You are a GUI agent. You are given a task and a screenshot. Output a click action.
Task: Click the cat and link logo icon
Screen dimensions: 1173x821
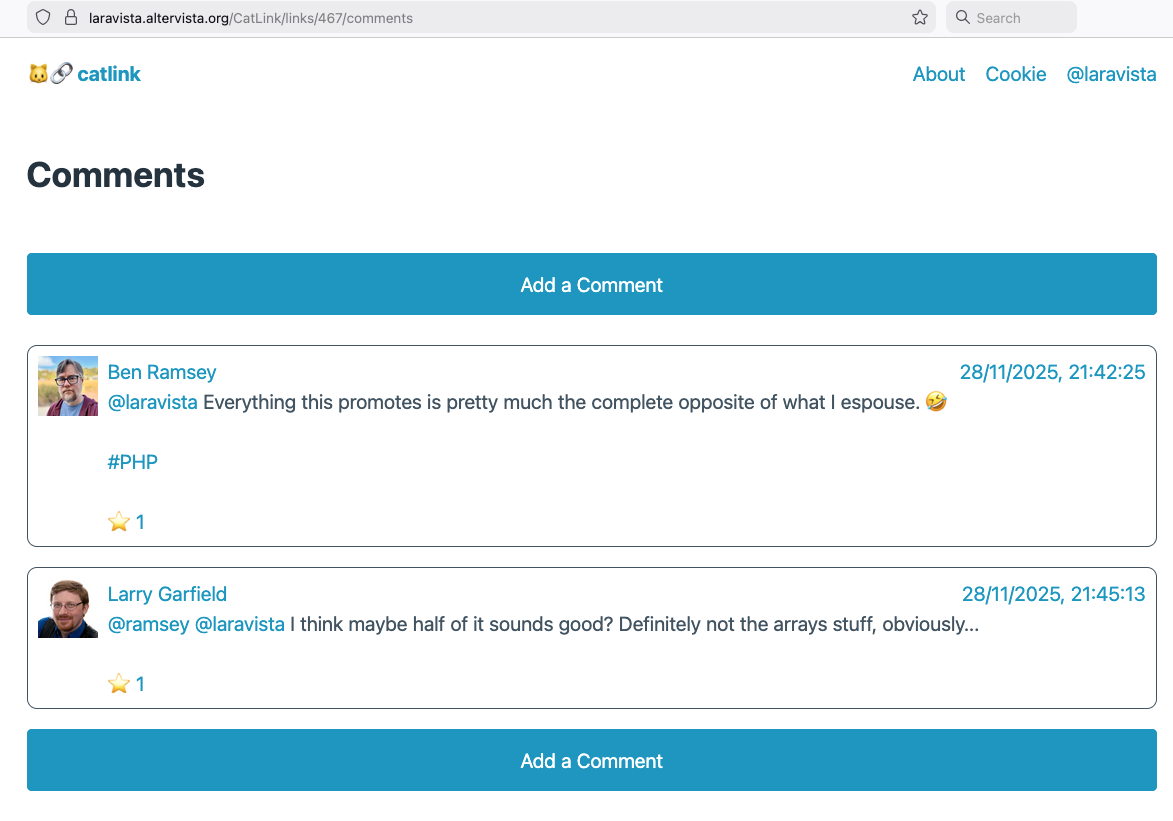(x=50, y=74)
